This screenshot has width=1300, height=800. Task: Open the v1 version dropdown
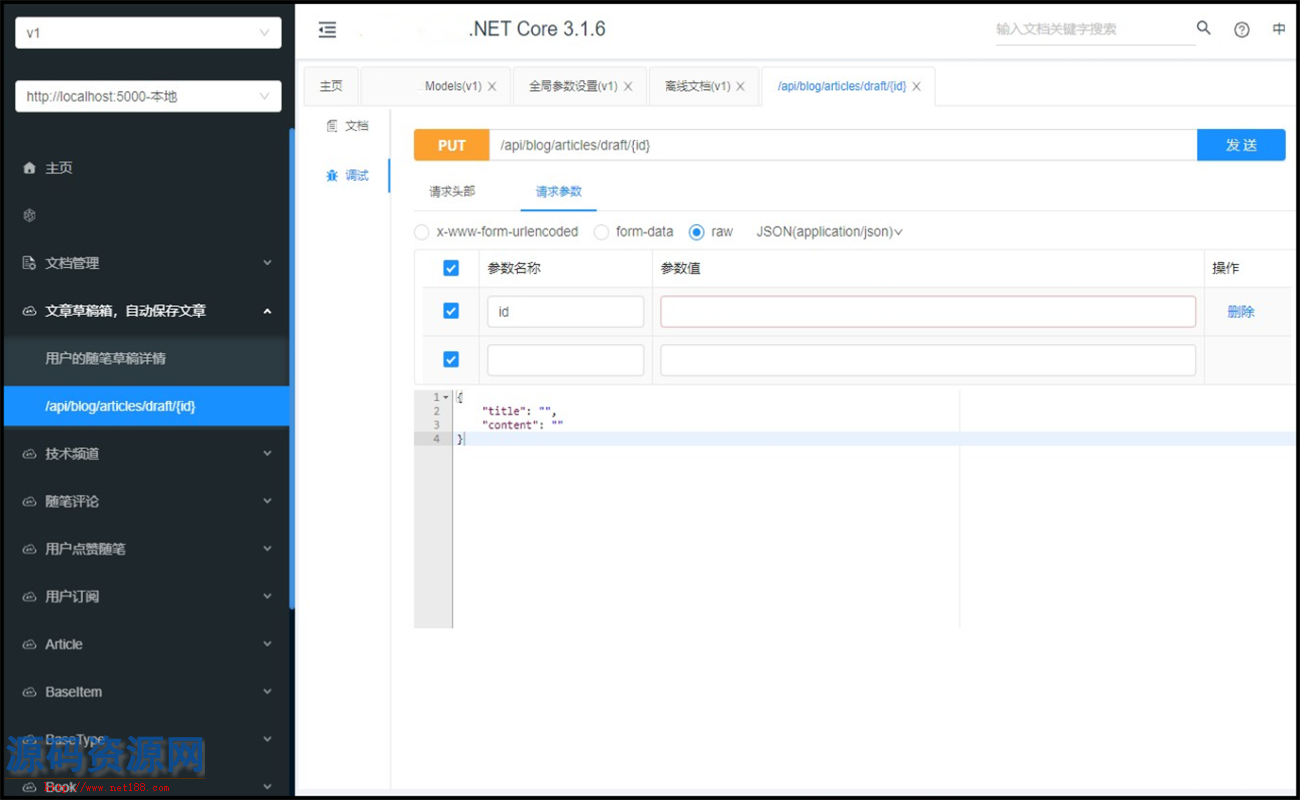148,33
